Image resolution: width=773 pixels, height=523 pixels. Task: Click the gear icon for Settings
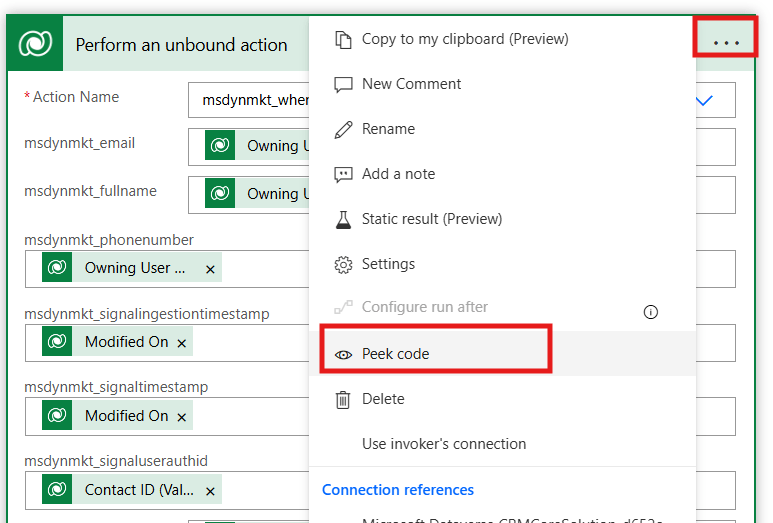point(343,264)
